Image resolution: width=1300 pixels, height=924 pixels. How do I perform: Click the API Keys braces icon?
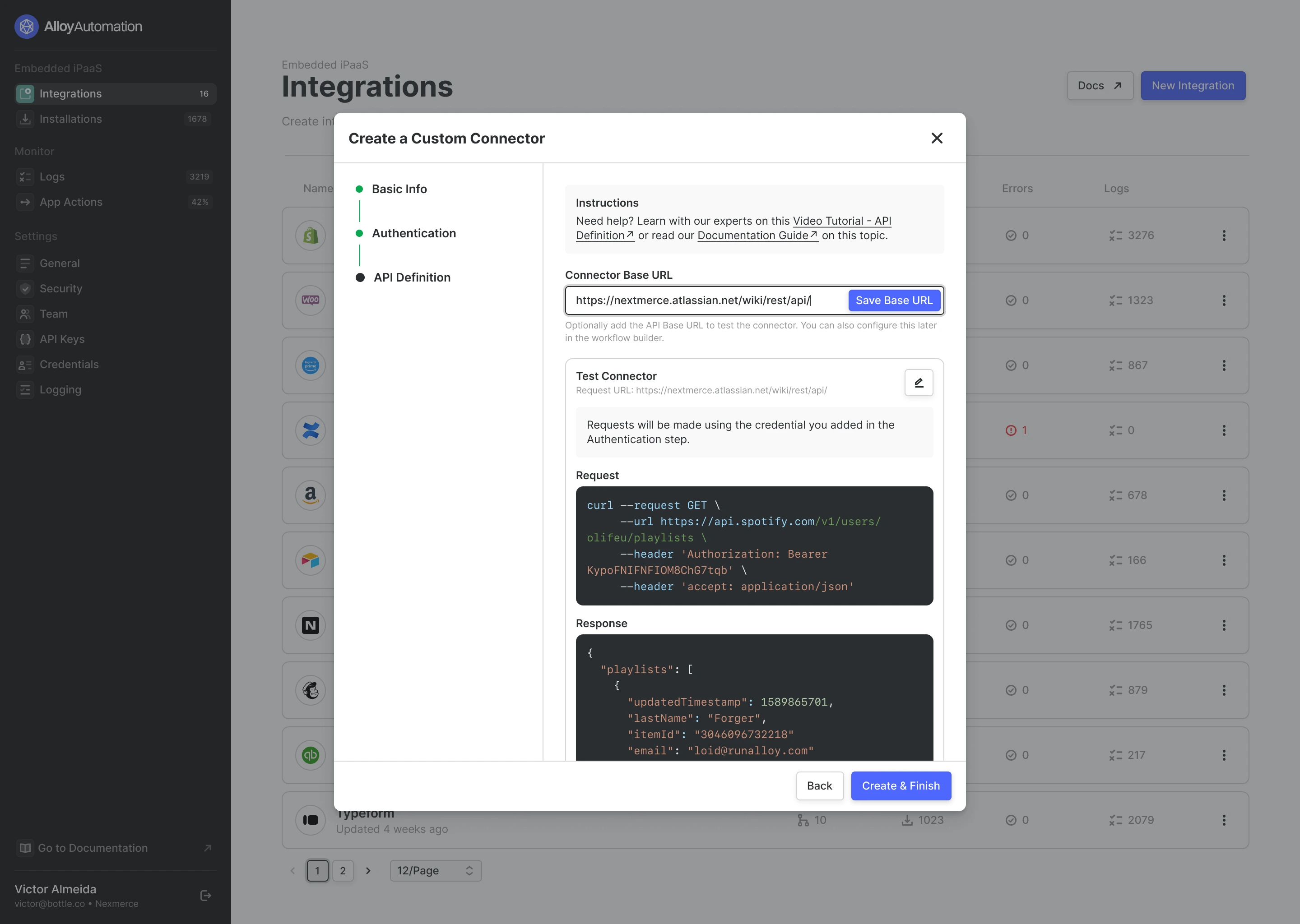25,339
